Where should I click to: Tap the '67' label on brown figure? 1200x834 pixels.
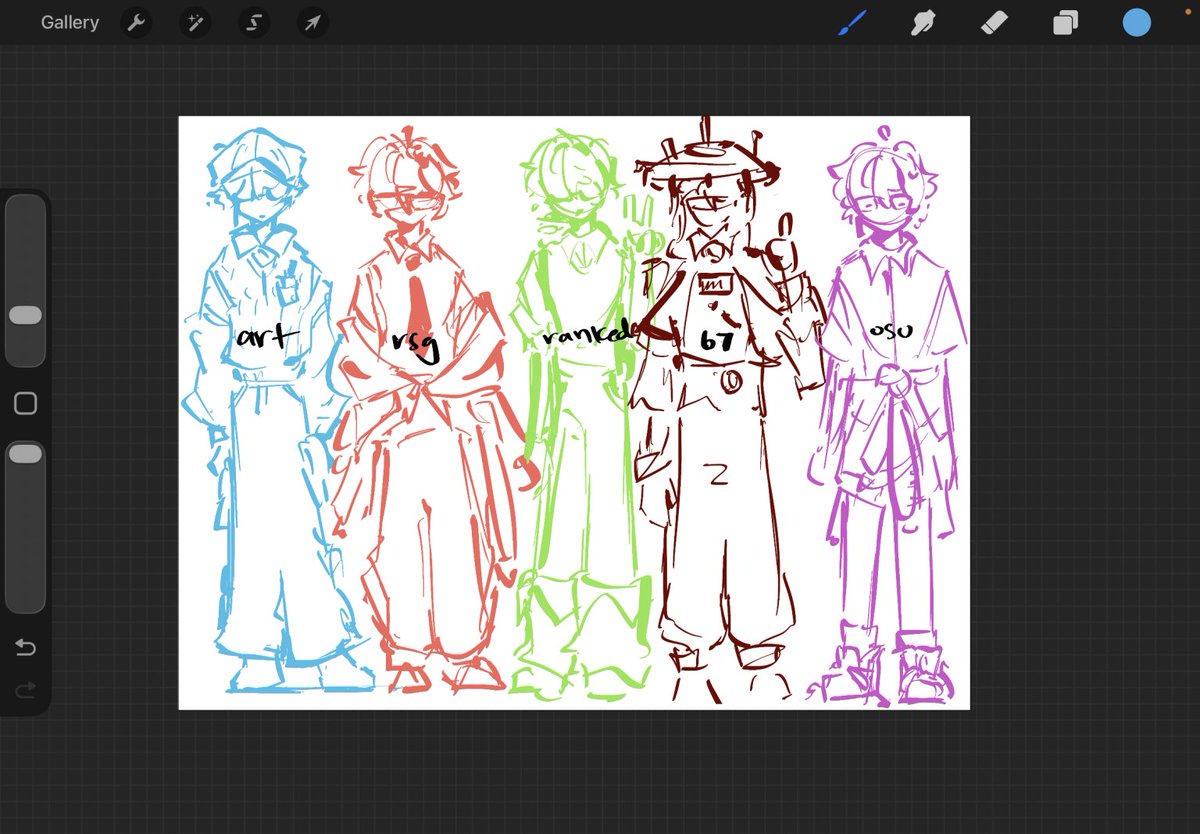[717, 340]
